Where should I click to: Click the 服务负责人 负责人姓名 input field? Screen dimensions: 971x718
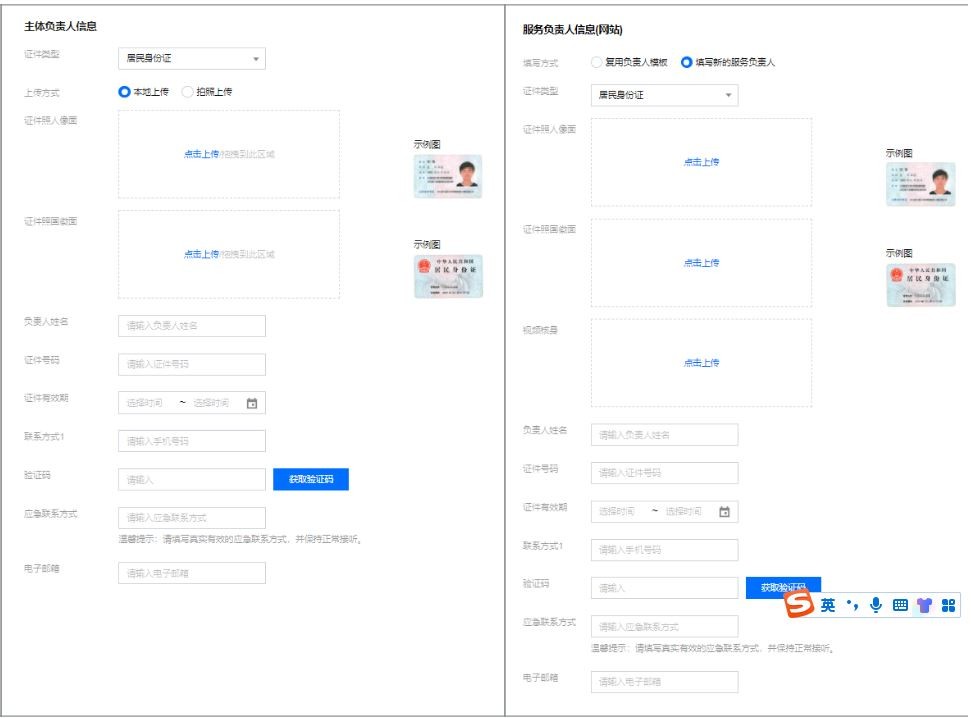click(664, 435)
